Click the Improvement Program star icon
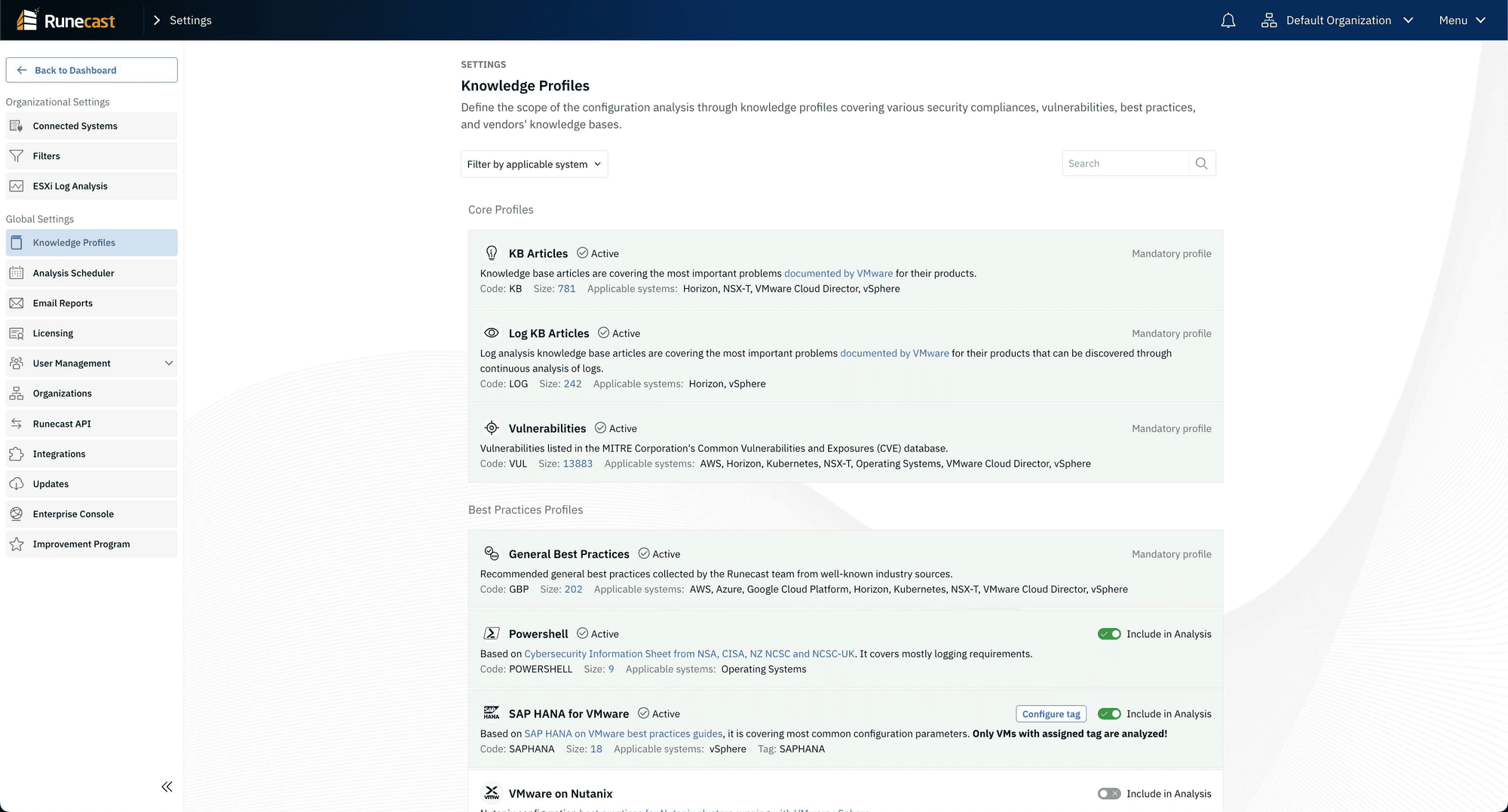This screenshot has height=812, width=1508. tap(17, 544)
